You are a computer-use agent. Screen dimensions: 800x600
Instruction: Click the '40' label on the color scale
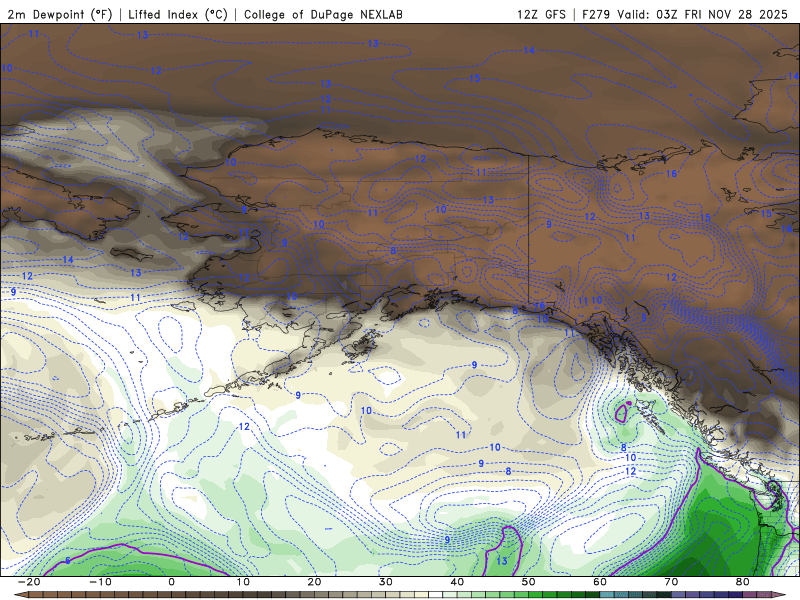[x=457, y=582]
